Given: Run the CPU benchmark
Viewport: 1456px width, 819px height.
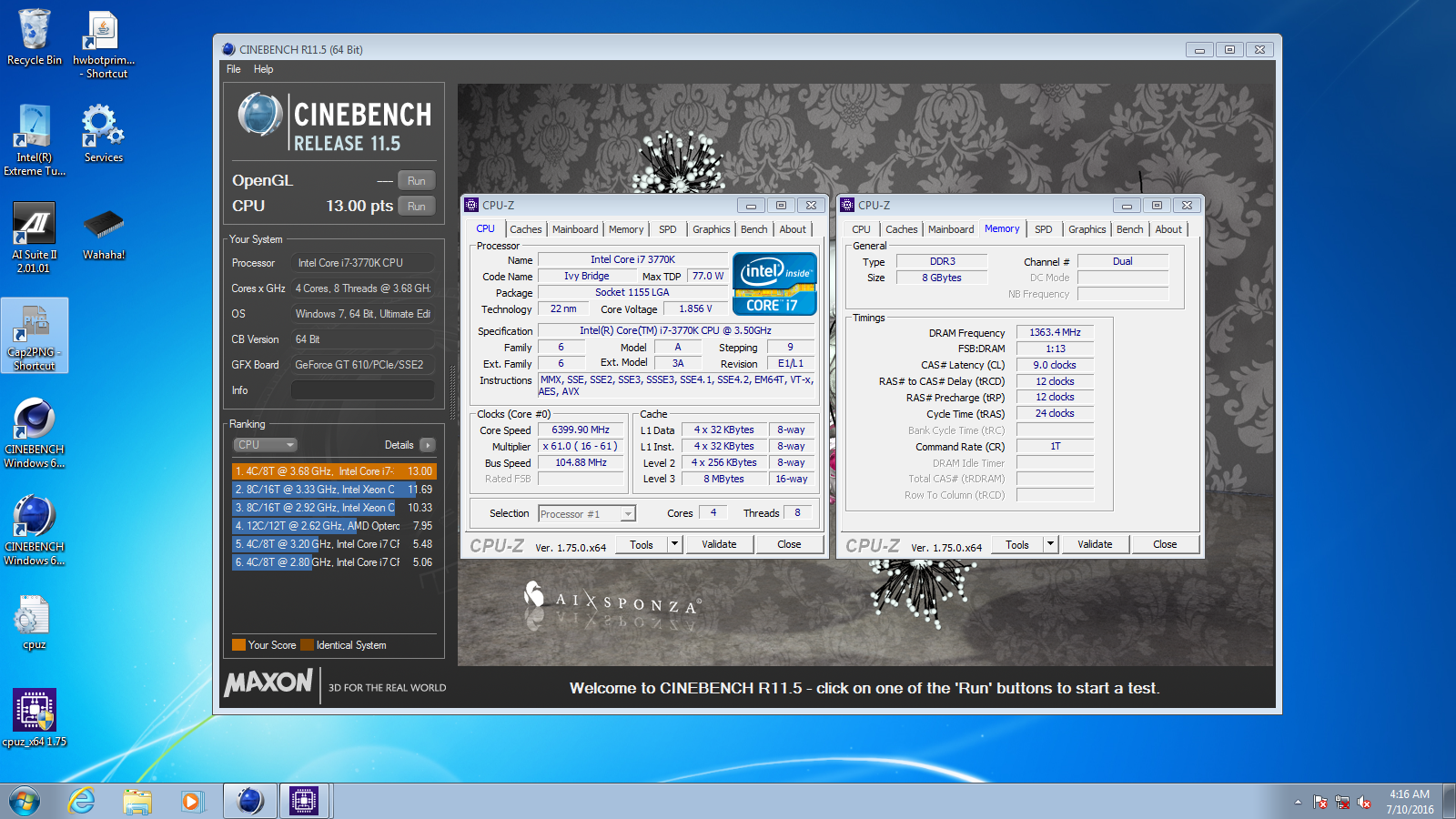Looking at the screenshot, I should 417,206.
